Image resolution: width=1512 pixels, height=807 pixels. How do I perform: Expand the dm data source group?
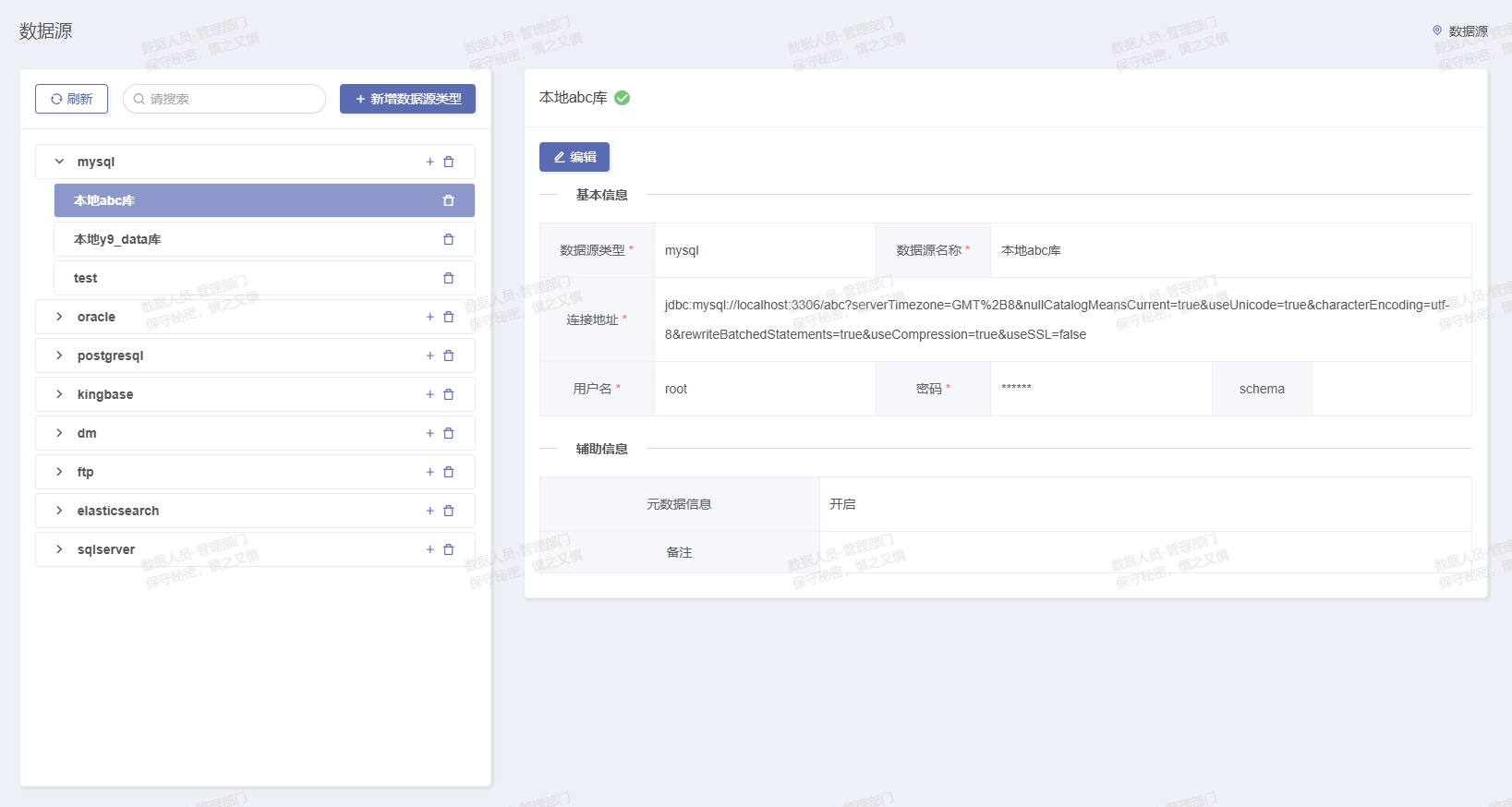59,433
